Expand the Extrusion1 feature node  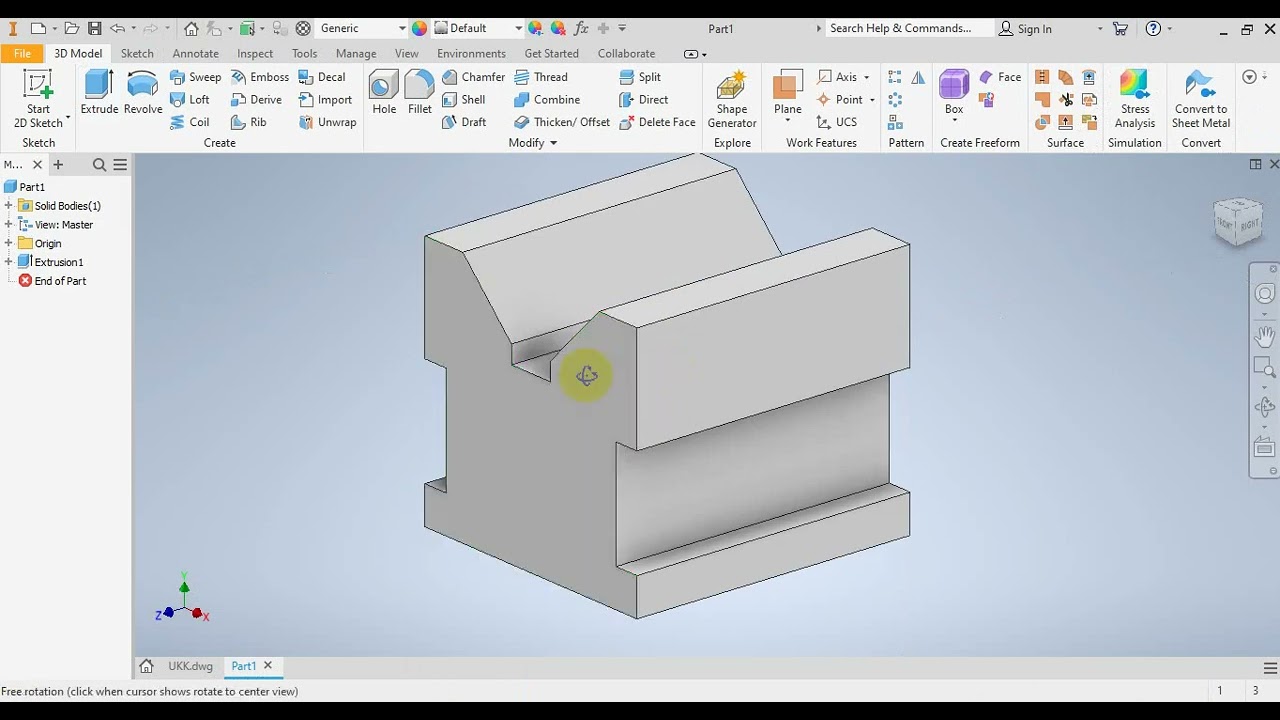[x=9, y=262]
